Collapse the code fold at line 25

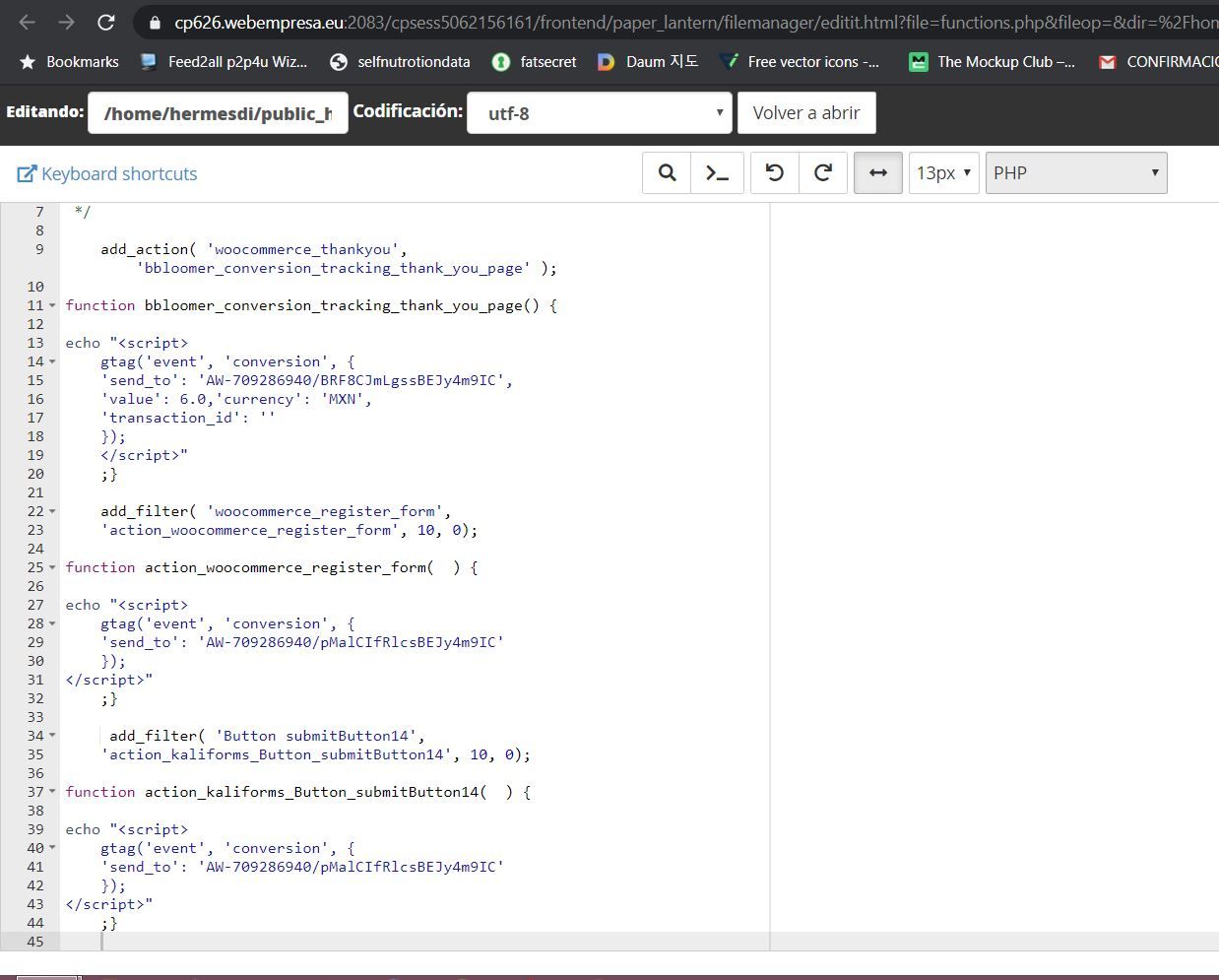coord(52,567)
